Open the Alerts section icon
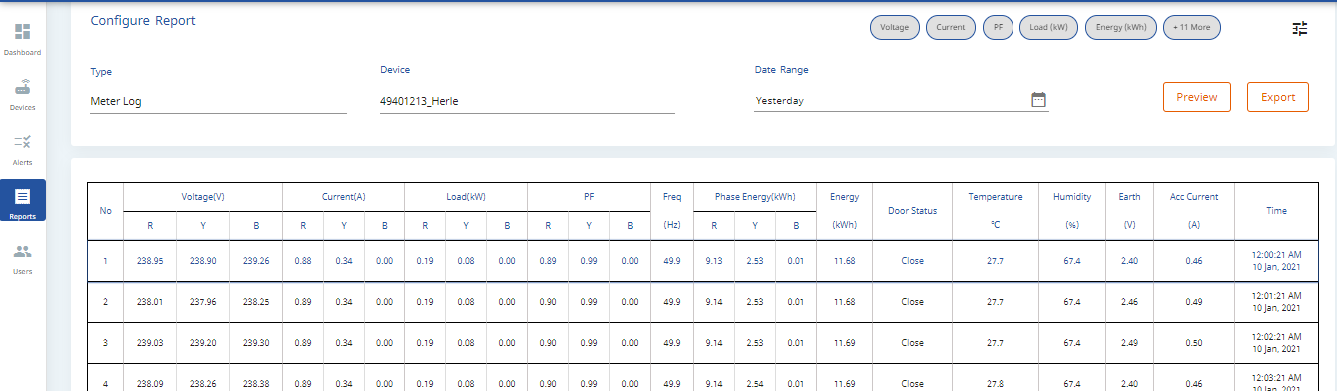 (x=22, y=142)
